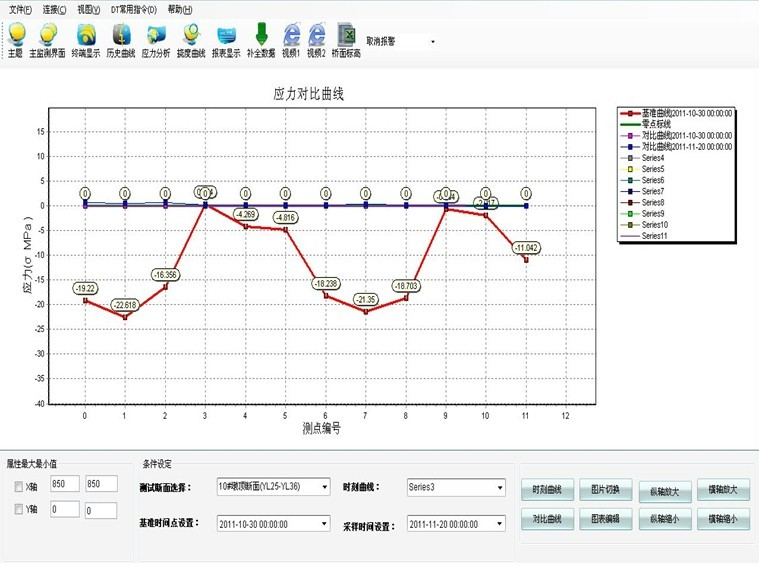Open the DT常用指令(D) menu
This screenshot has width=759, height=566.
[x=133, y=9]
